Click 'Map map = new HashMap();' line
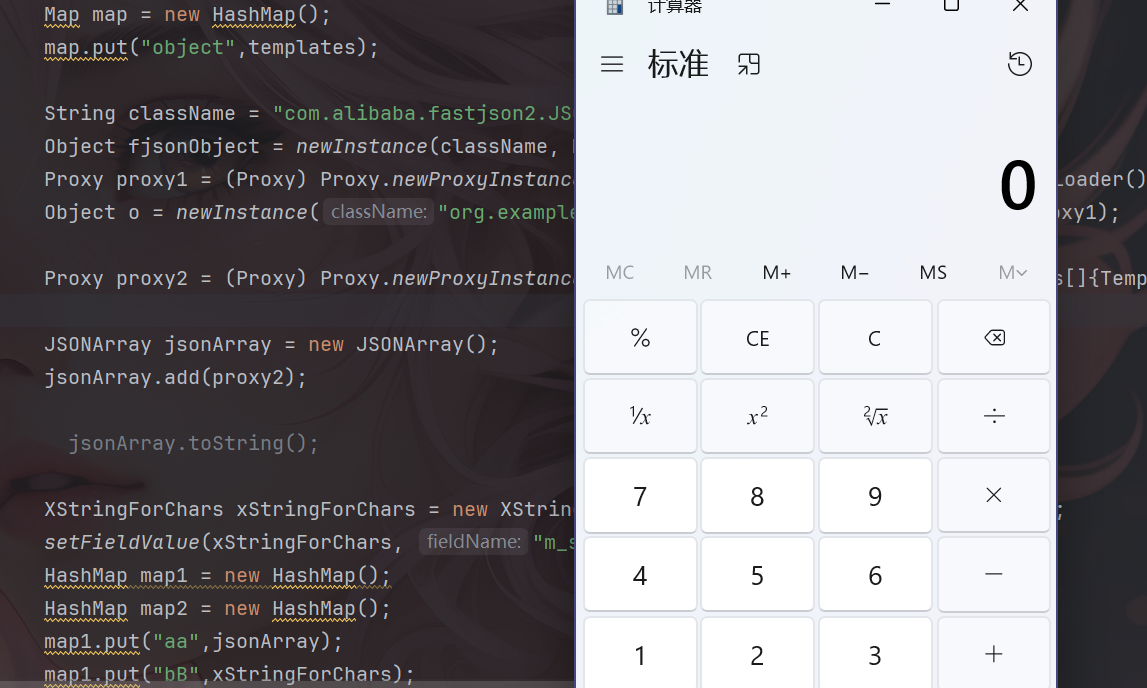This screenshot has height=688, width=1147. [187, 15]
